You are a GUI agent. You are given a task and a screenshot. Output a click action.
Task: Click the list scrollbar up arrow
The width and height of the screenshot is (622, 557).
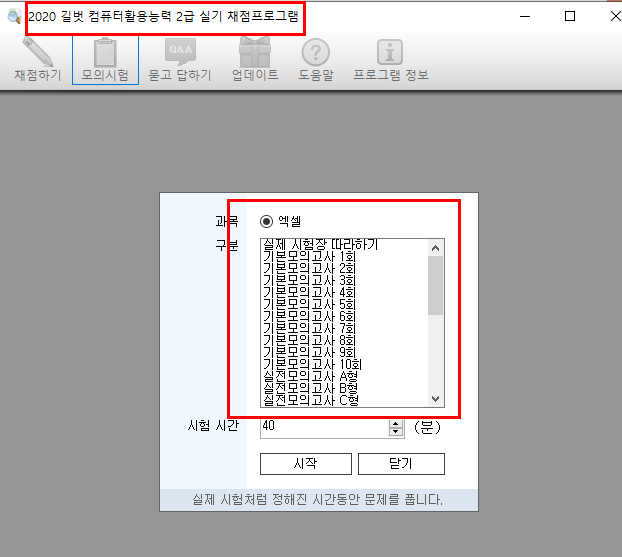coord(436,248)
